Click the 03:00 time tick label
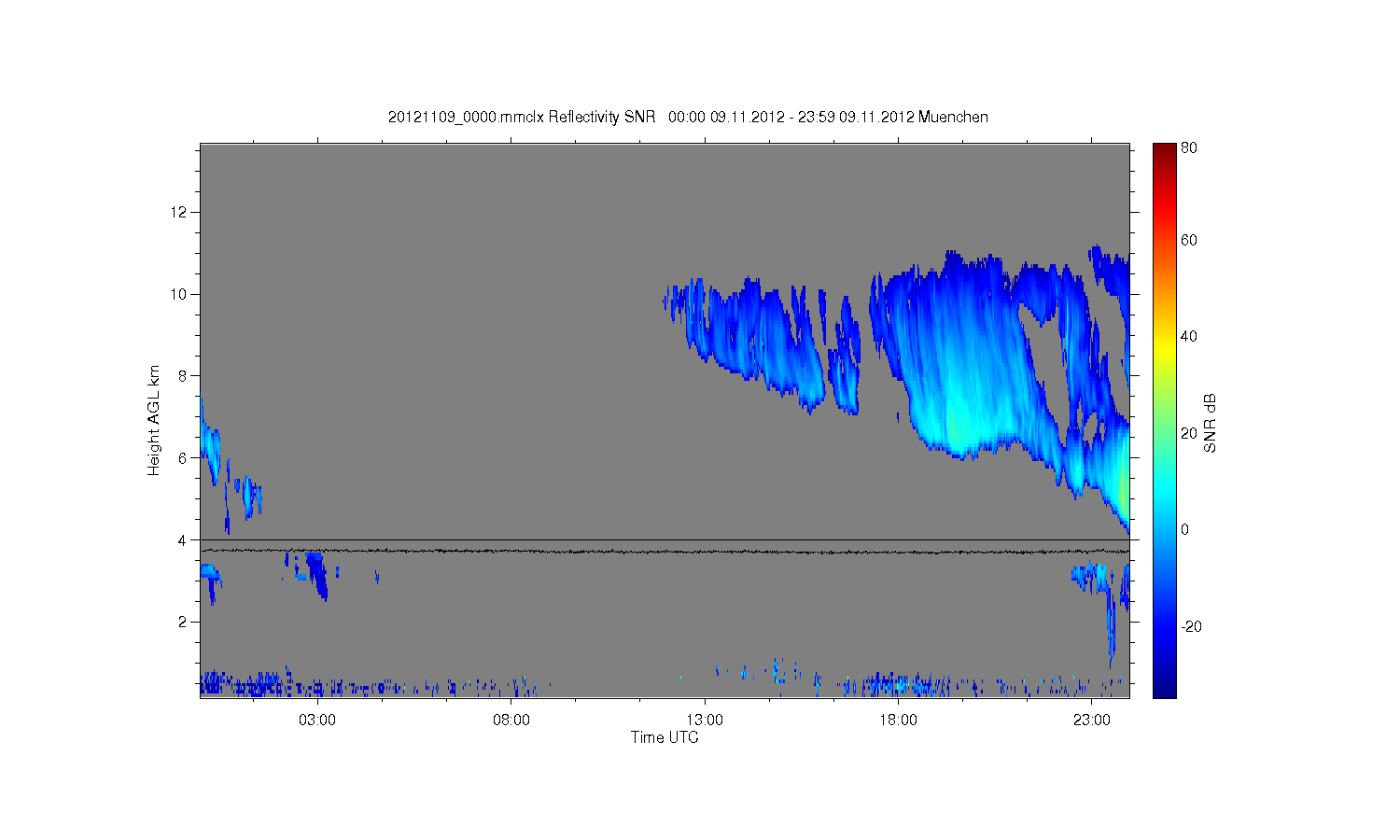The height and width of the screenshot is (840, 1400). pos(317,721)
